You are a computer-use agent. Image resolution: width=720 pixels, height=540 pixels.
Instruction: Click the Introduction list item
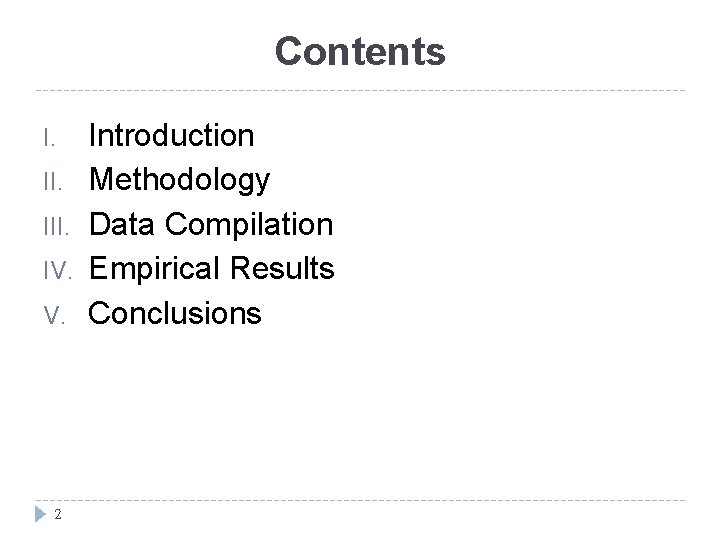click(x=171, y=135)
